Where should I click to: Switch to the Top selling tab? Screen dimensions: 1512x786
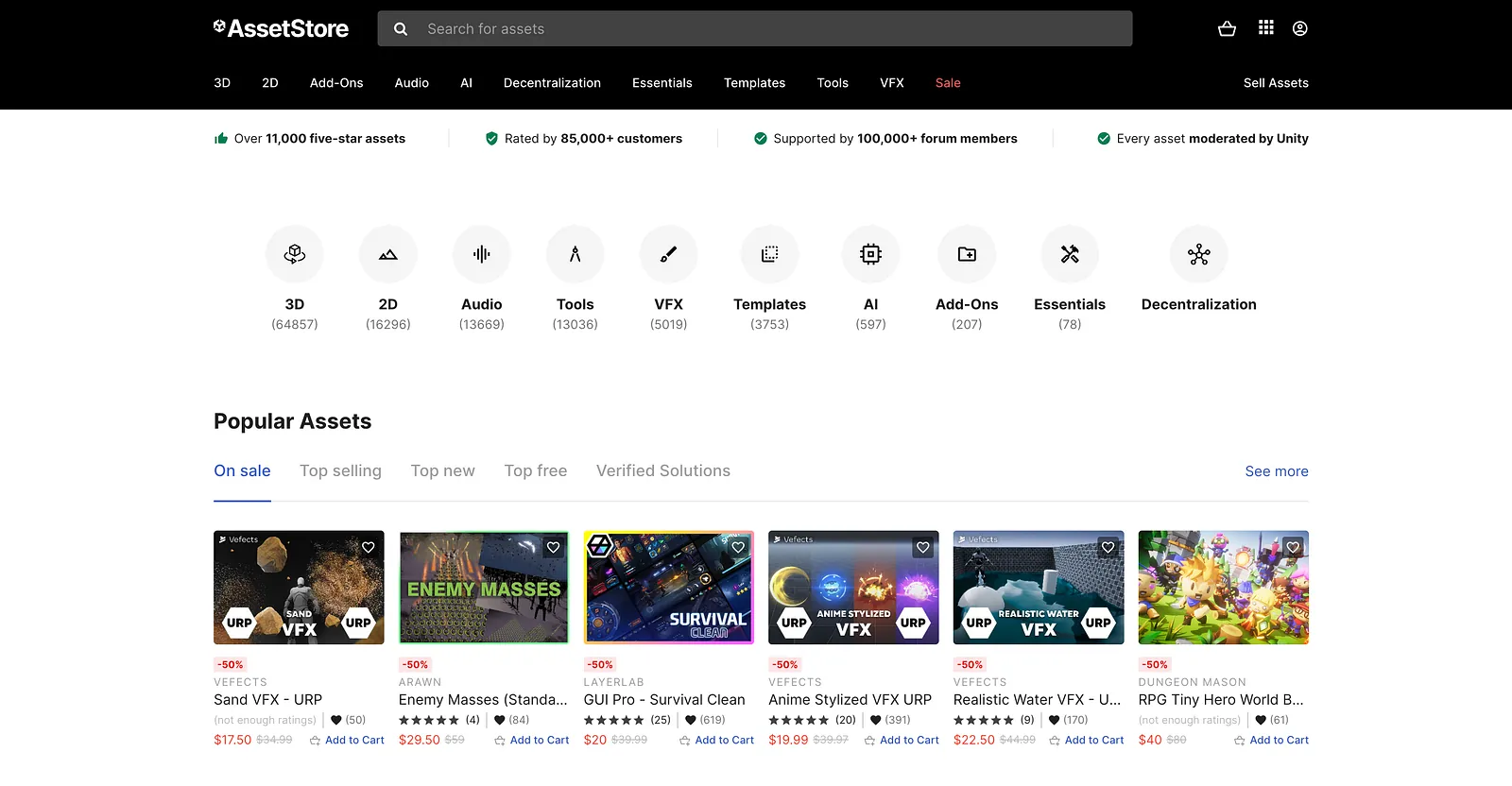[340, 470]
